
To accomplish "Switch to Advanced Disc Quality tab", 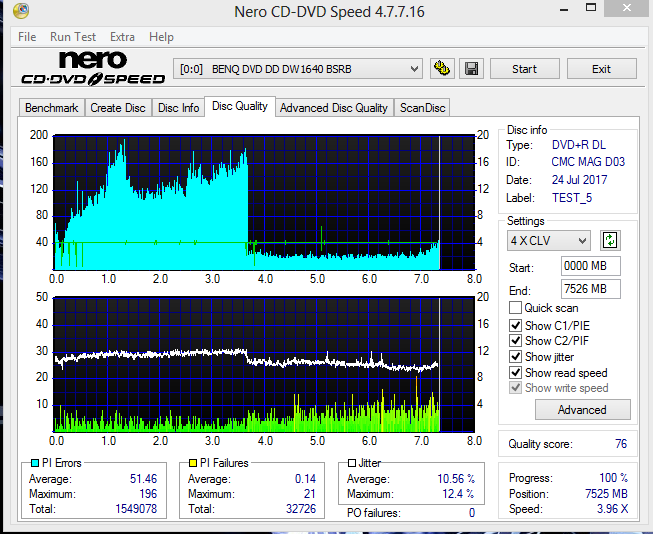I will click(x=334, y=108).
